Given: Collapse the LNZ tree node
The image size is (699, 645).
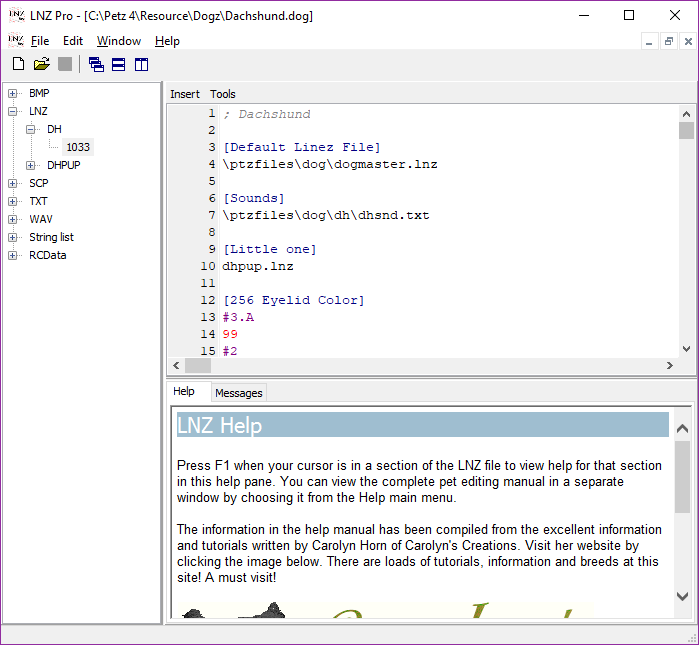Looking at the screenshot, I should pos(13,111).
